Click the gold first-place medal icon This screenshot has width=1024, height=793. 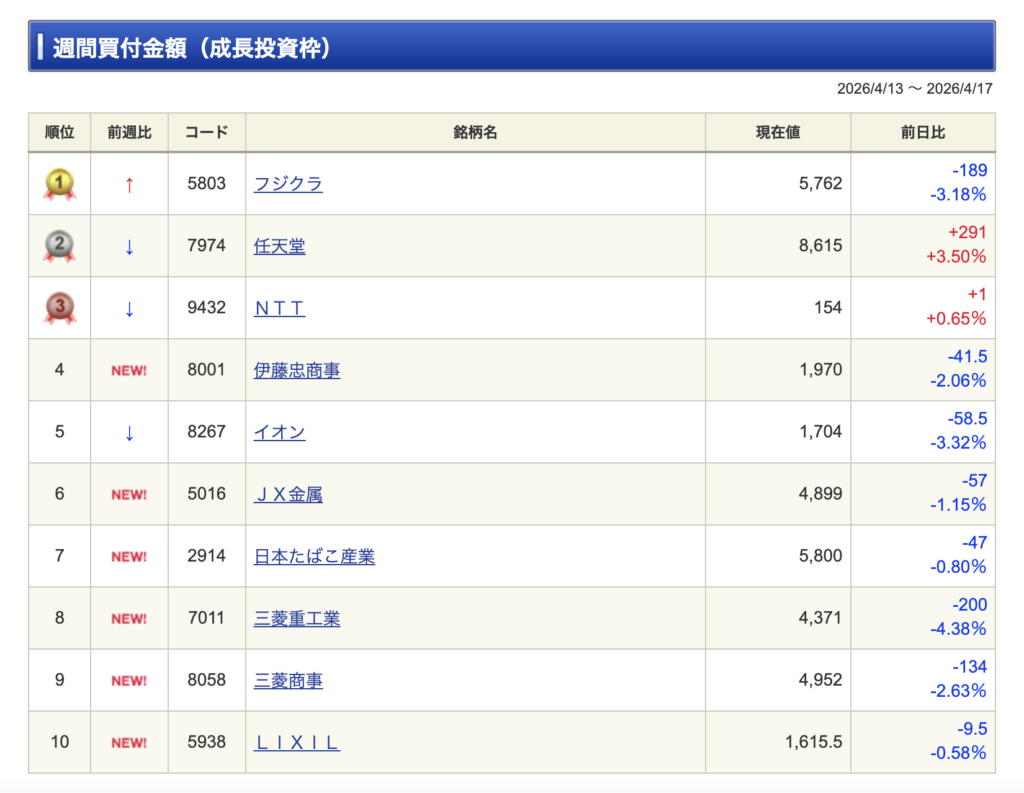[x=59, y=184]
